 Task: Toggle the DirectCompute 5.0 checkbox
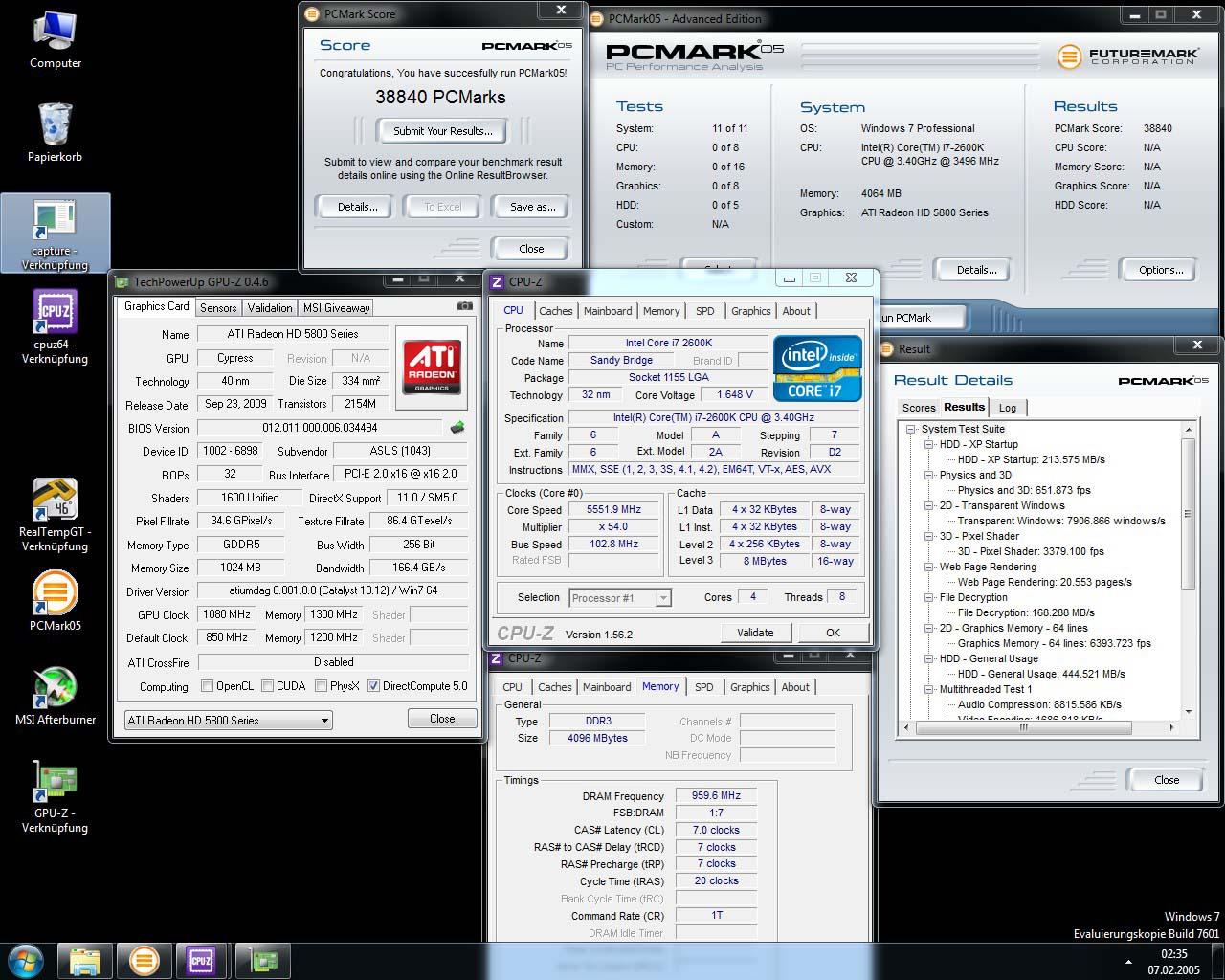(374, 685)
